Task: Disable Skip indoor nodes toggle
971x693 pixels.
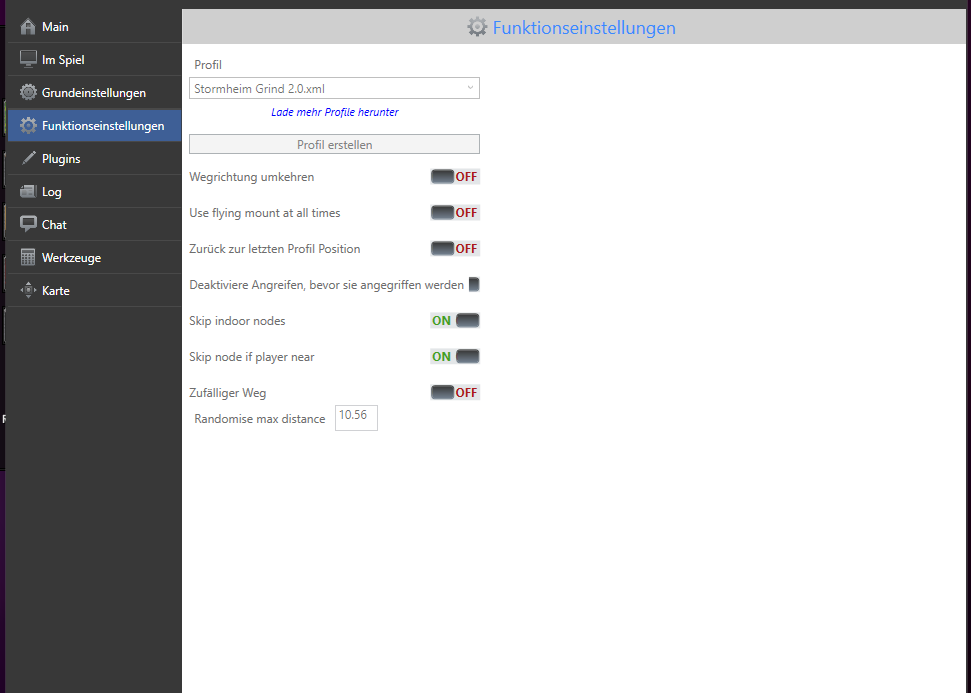Action: click(455, 321)
